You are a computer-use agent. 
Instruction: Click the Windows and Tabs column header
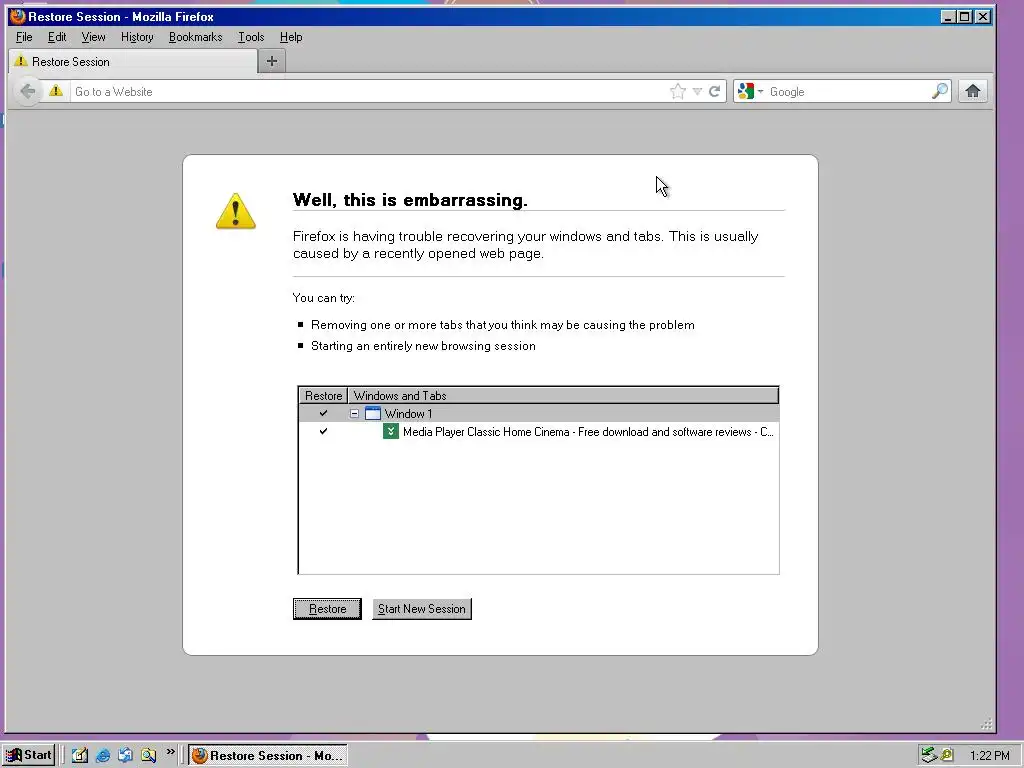click(x=563, y=395)
